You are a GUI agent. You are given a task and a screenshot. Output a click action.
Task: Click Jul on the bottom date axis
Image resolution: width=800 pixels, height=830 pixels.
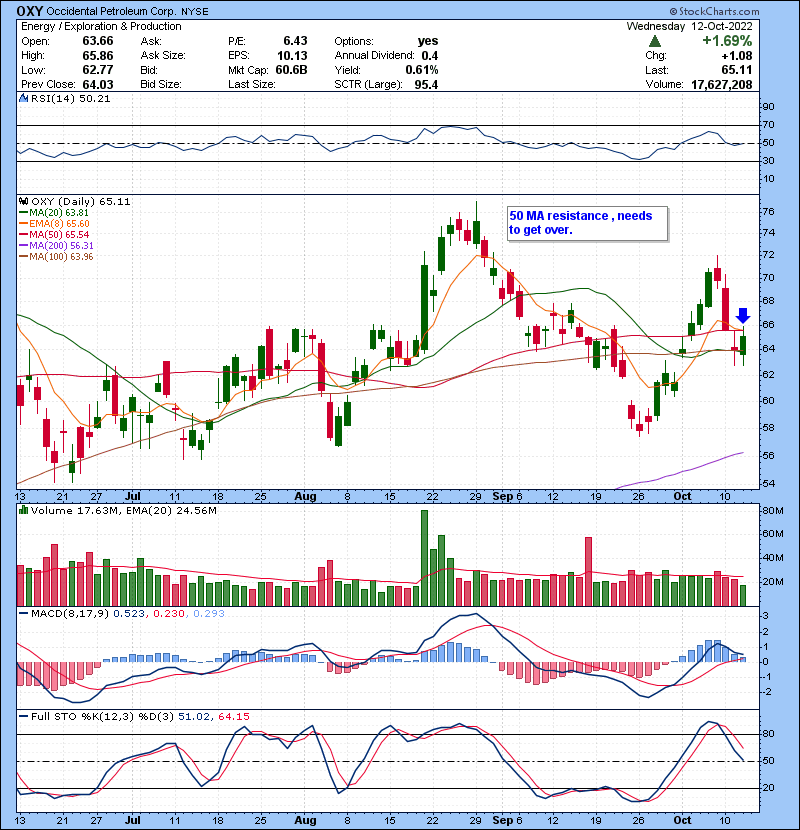click(132, 820)
